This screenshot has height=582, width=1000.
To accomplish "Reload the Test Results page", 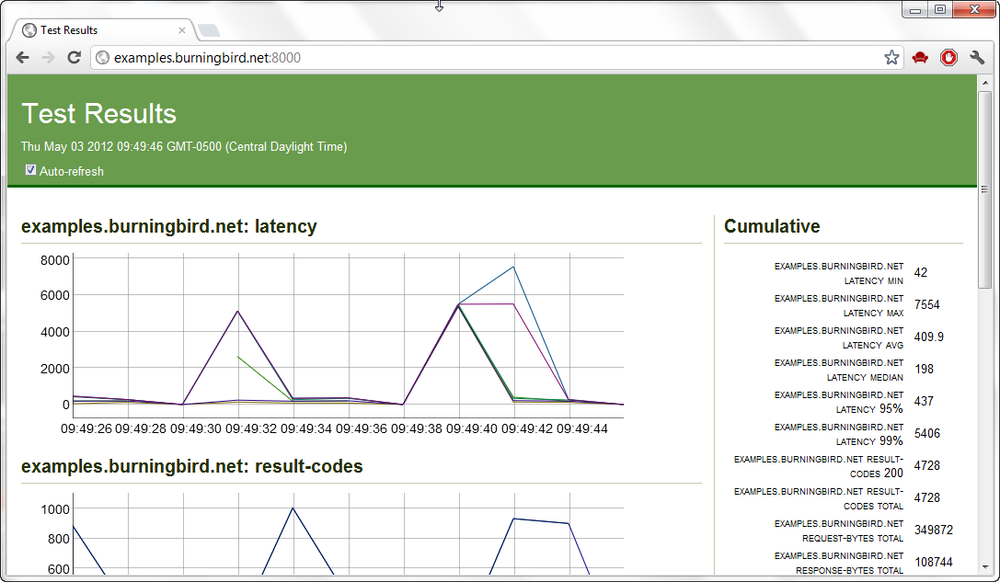I will coord(74,58).
